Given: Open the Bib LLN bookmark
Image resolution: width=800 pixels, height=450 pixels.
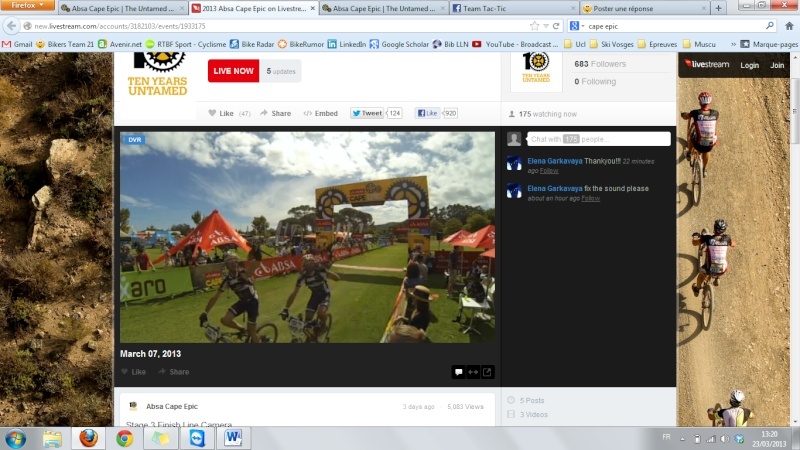Looking at the screenshot, I should (x=451, y=44).
